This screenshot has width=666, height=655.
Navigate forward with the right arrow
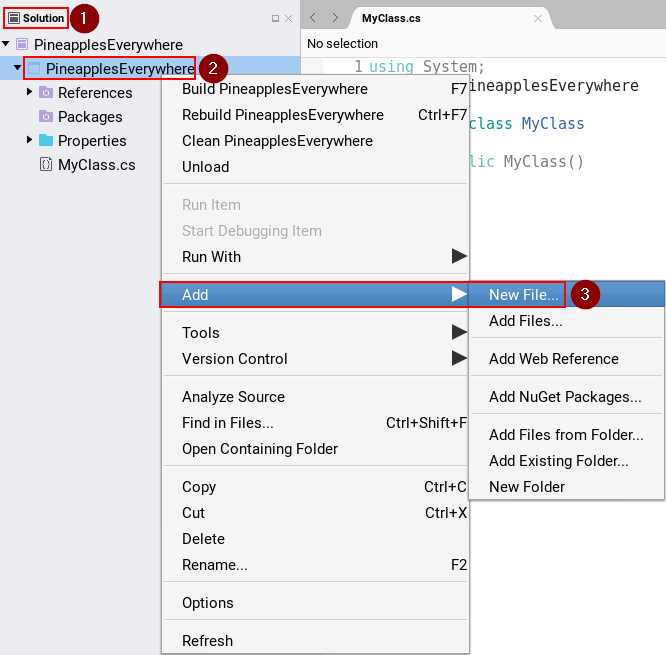pyautogui.click(x=335, y=18)
